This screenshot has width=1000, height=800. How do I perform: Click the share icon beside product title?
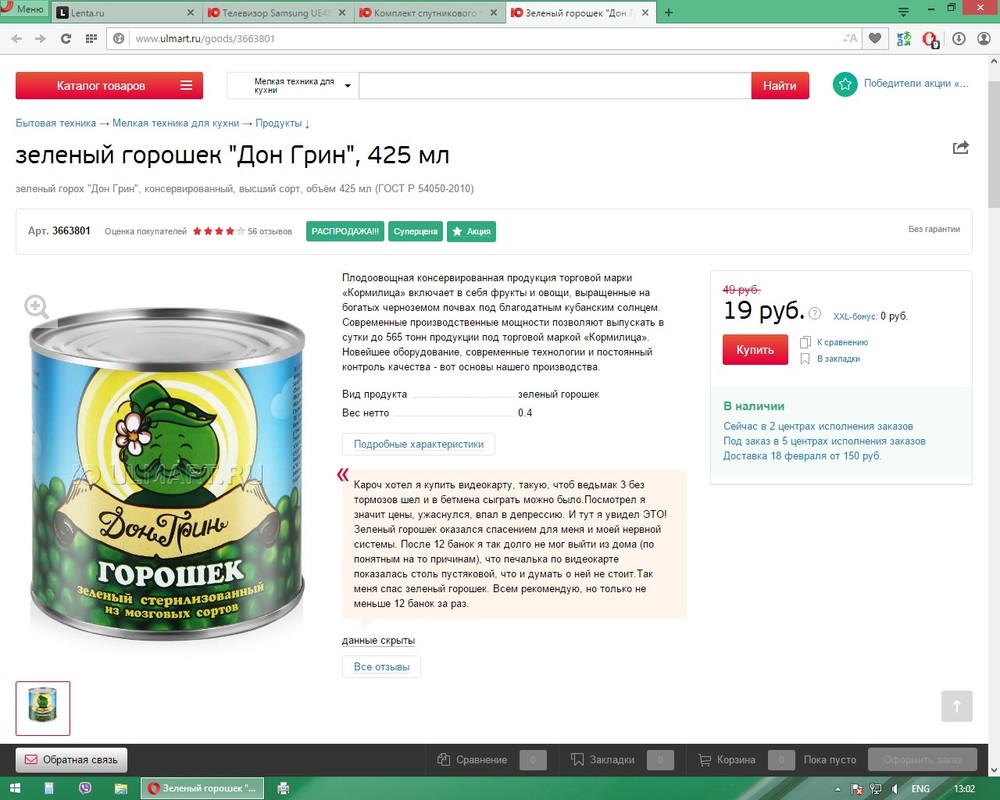coord(960,147)
